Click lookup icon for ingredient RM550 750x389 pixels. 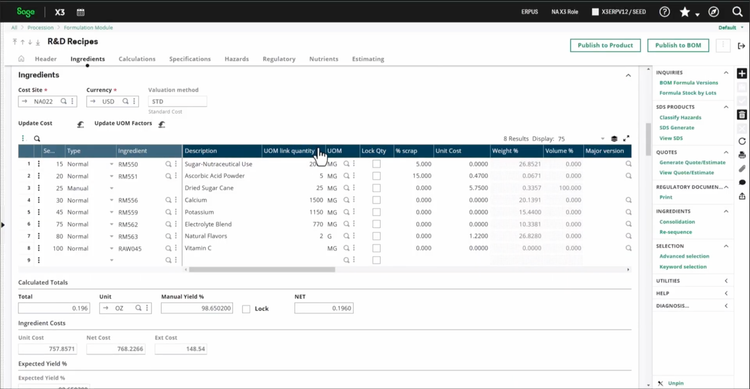coord(168,164)
